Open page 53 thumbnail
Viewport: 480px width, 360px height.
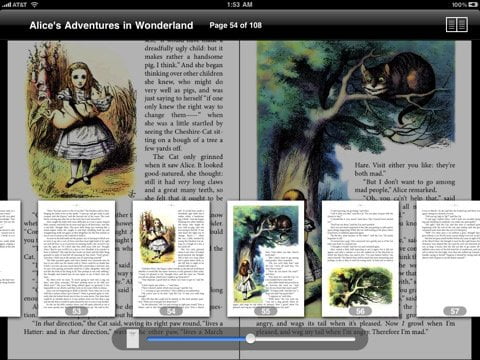tap(76, 258)
